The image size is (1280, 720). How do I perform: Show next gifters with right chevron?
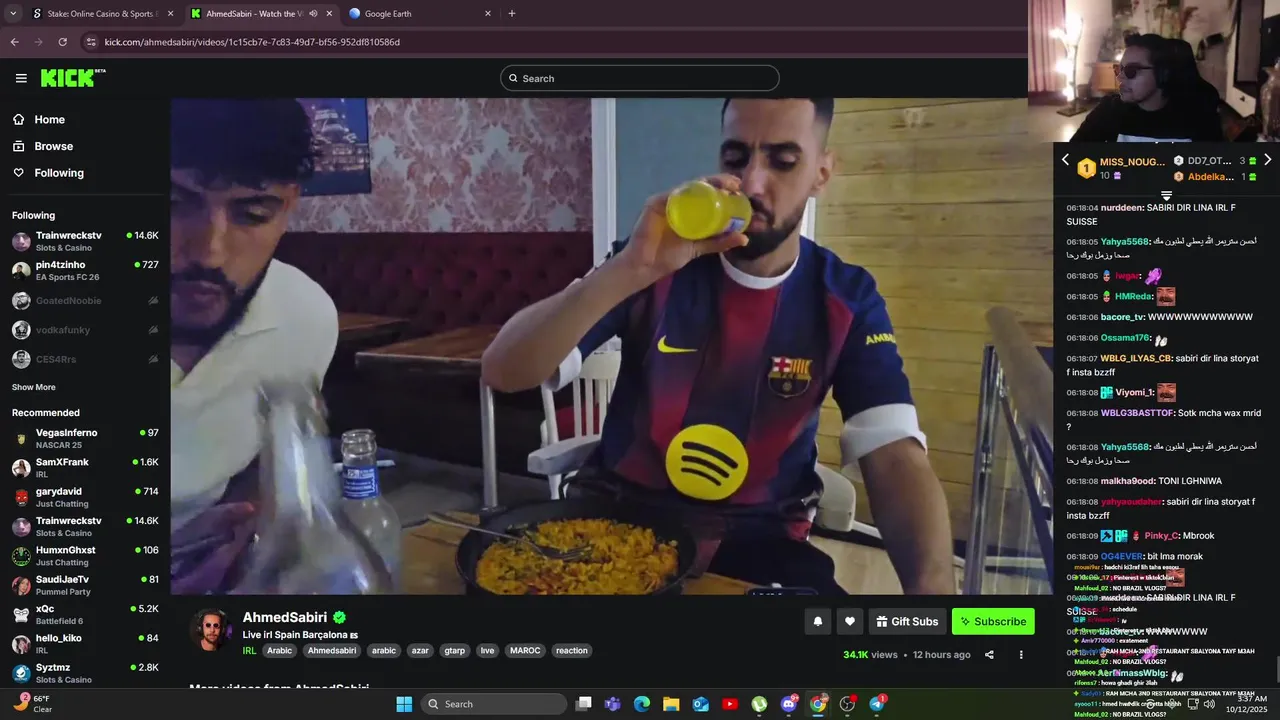[x=1267, y=160]
